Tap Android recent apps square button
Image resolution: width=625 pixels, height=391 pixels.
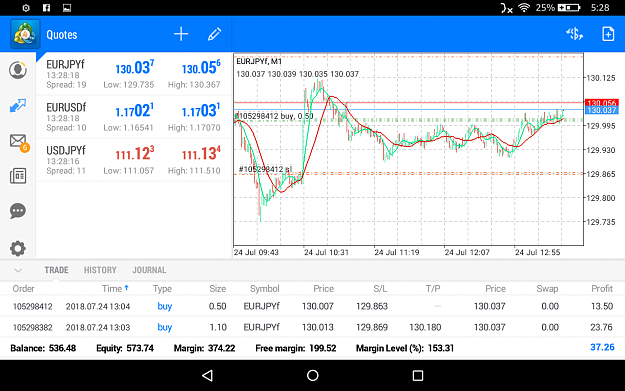pos(418,375)
